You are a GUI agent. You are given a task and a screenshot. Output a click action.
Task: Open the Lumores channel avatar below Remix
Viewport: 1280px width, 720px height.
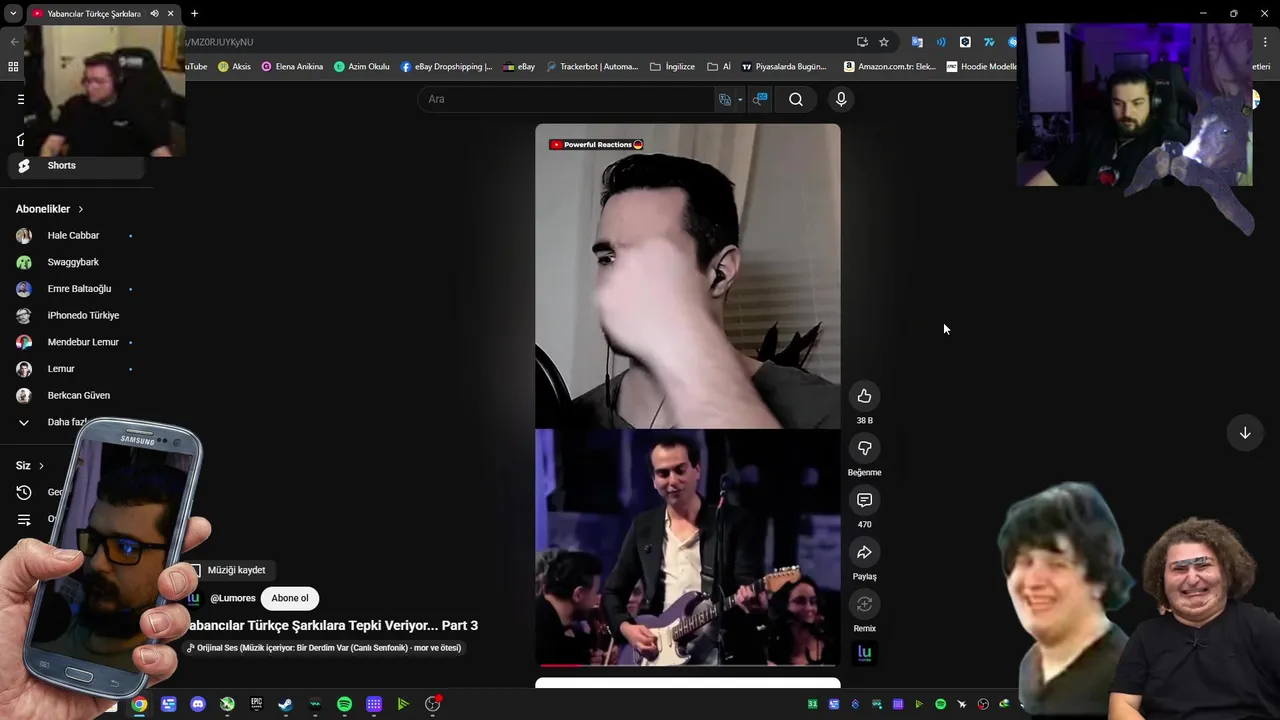864,653
